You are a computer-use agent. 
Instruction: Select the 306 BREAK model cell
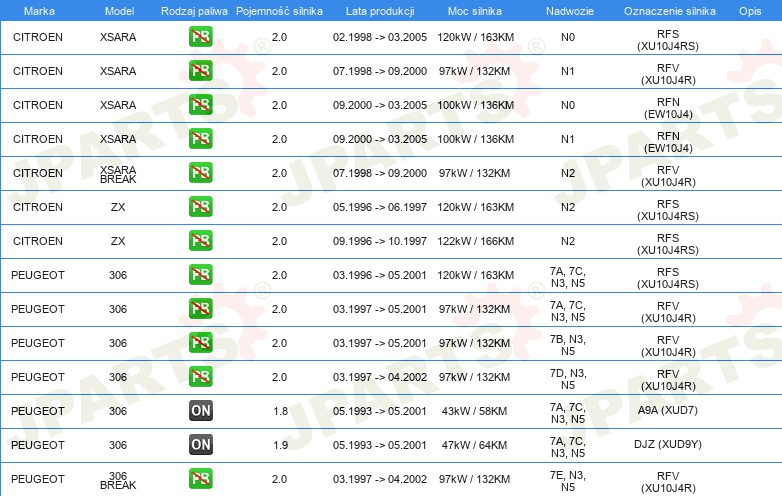[x=118, y=481]
